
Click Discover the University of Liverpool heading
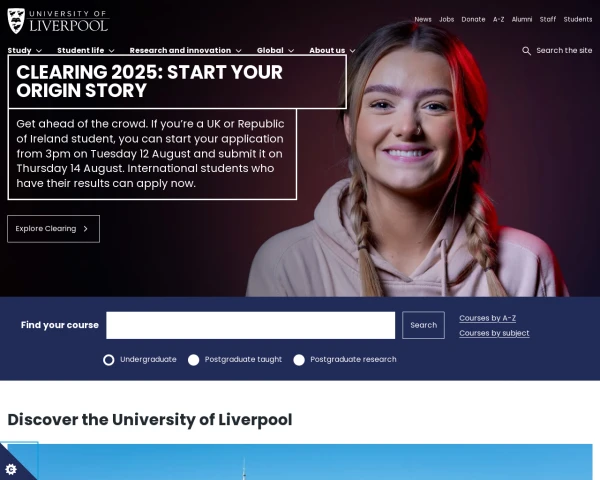pos(150,420)
